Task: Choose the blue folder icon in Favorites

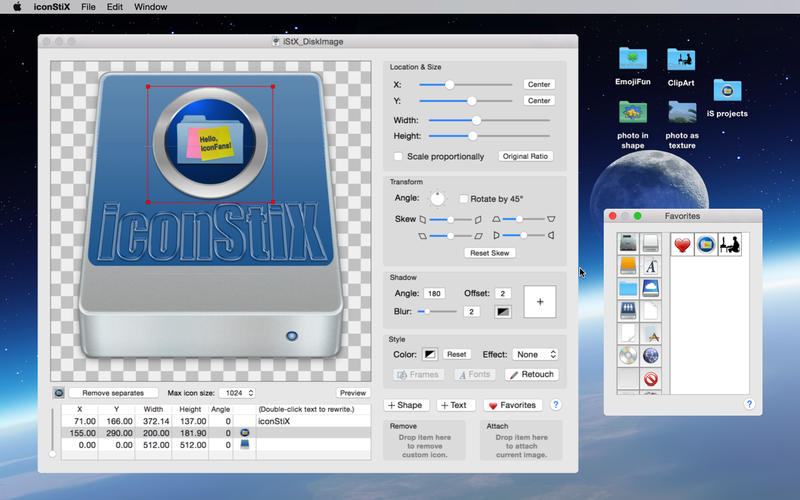Action: (x=628, y=288)
